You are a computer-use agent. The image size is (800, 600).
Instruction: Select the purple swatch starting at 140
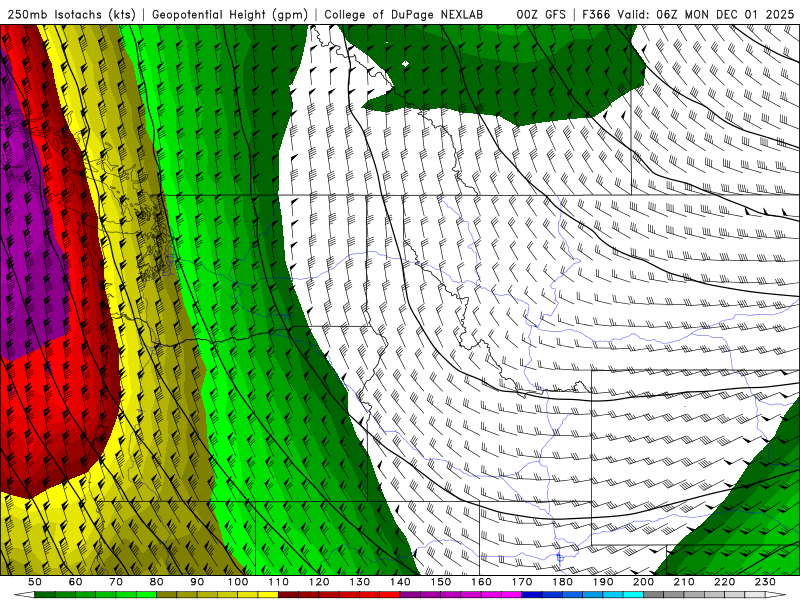(410, 595)
